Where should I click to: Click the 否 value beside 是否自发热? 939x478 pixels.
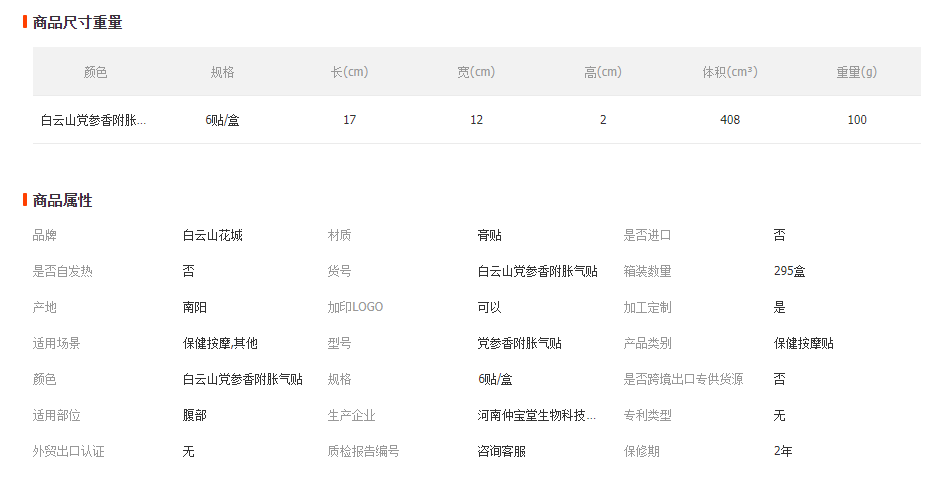189,271
